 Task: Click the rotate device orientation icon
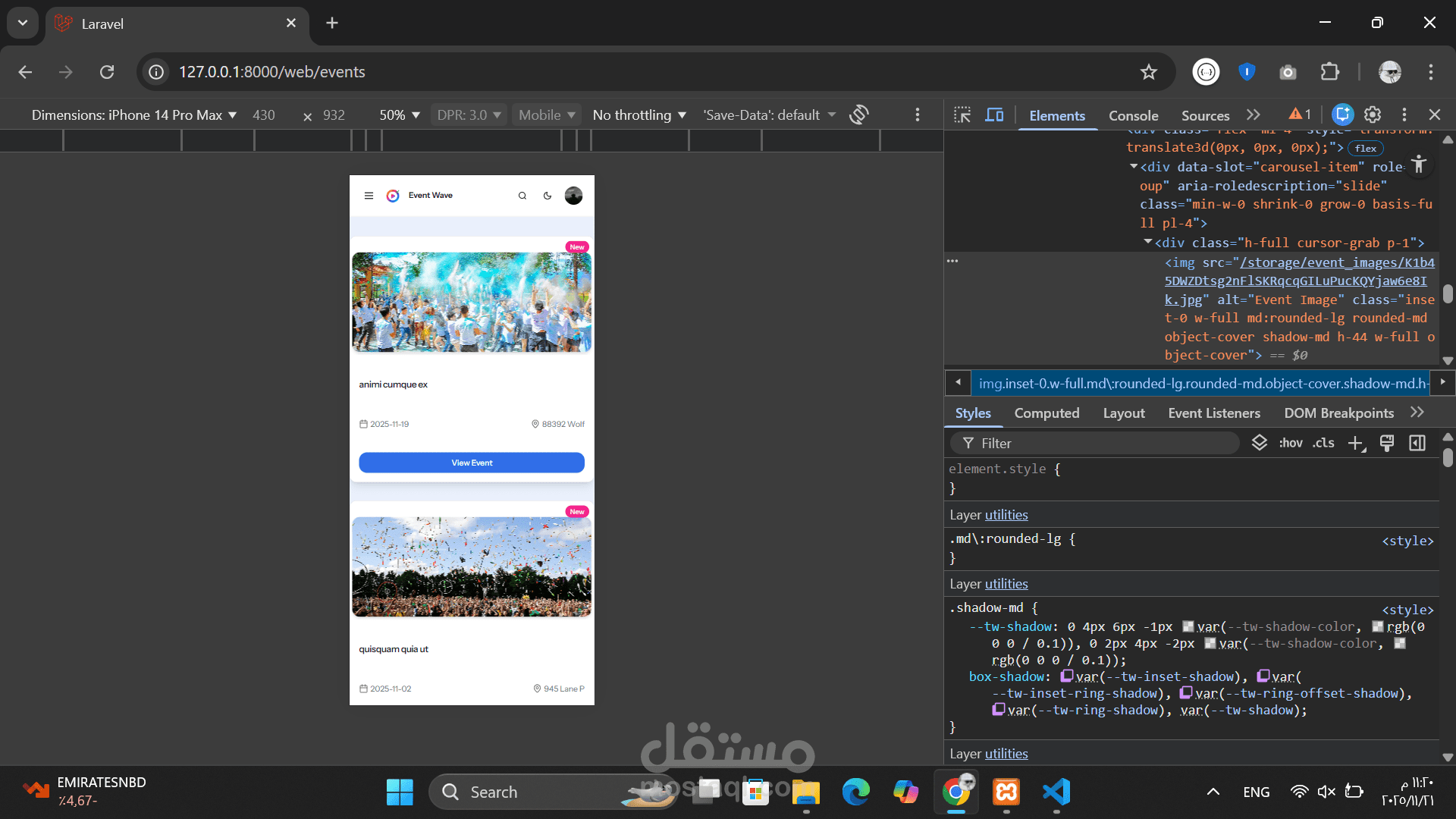click(858, 115)
